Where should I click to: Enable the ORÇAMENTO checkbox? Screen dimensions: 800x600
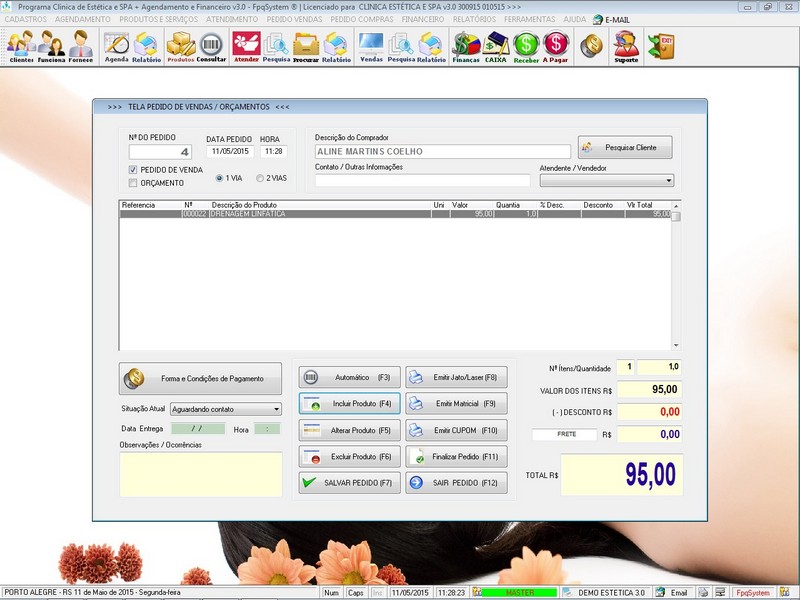tap(133, 183)
